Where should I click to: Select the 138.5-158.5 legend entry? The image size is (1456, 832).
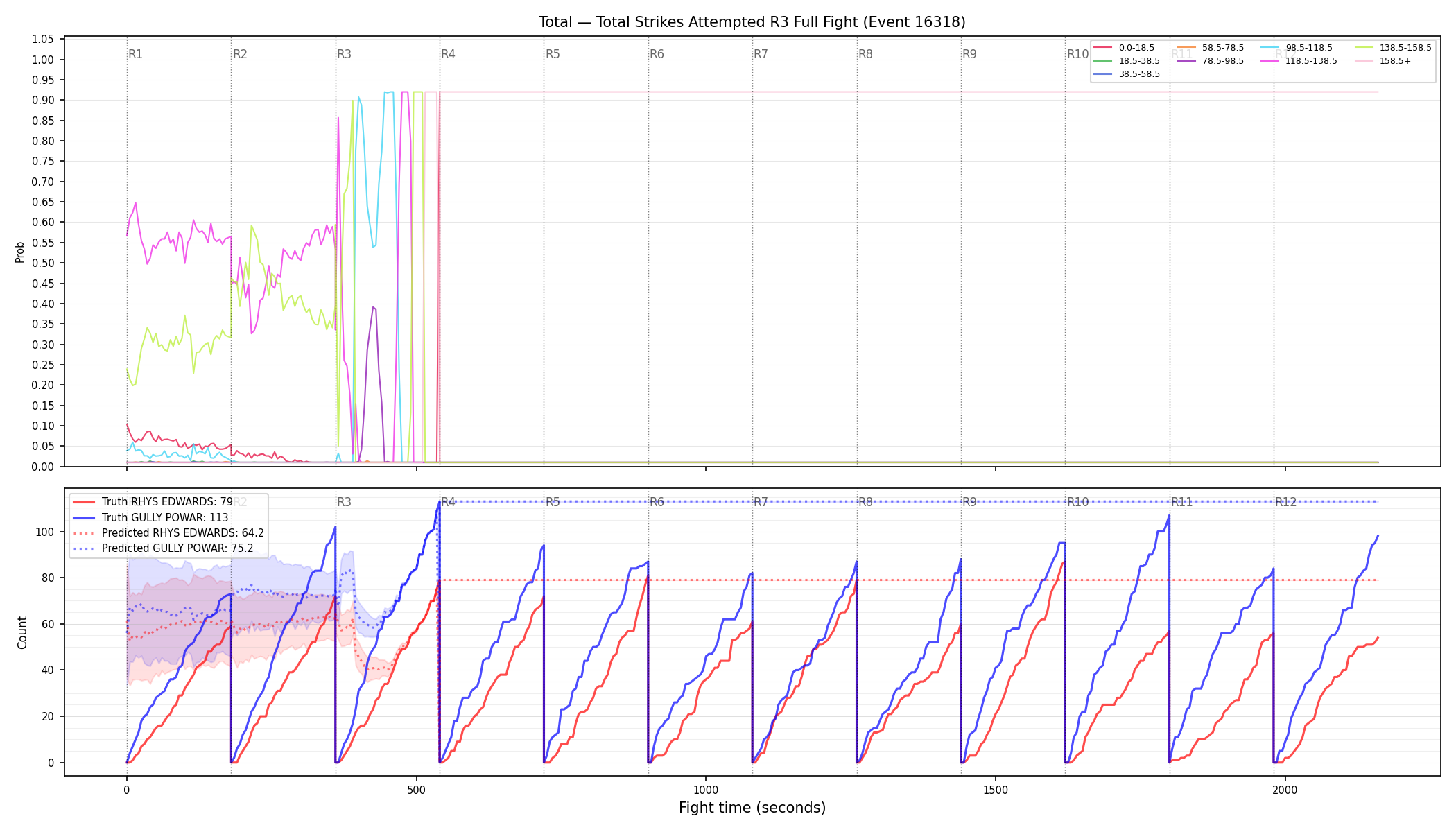click(x=1393, y=48)
